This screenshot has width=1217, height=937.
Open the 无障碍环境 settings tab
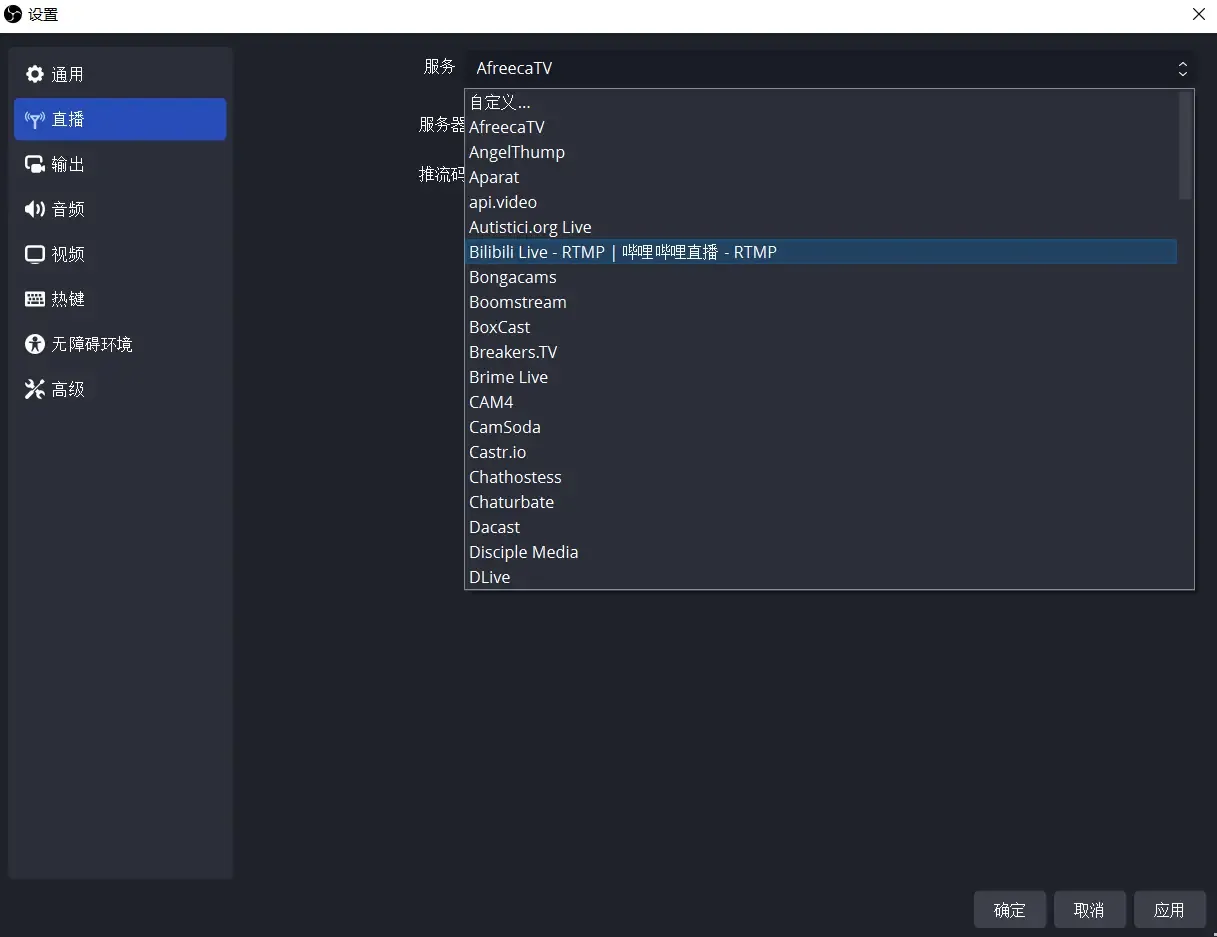tap(120, 344)
